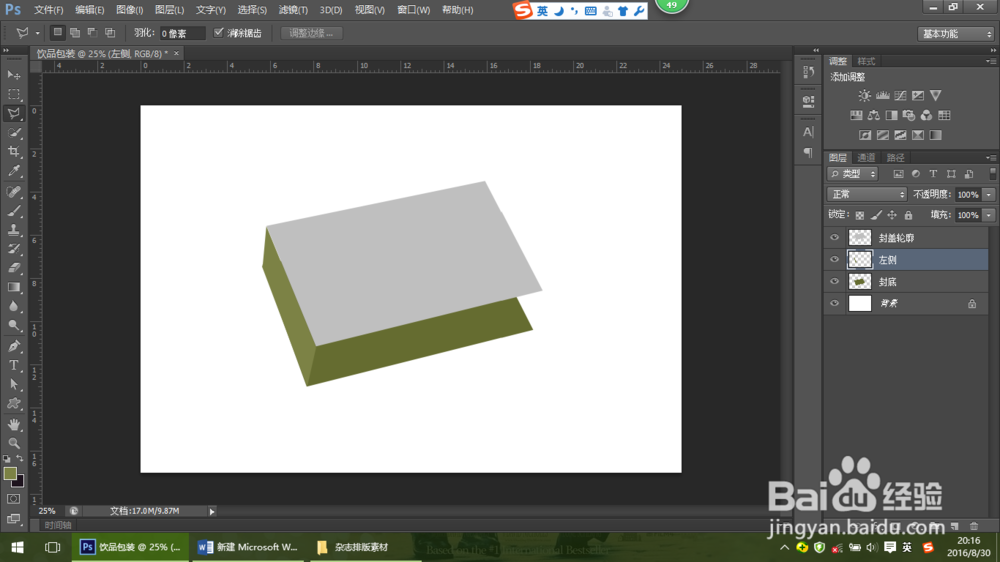The image size is (1000, 562).
Task: Hide the 封盖轮廓 layer
Action: 834,238
